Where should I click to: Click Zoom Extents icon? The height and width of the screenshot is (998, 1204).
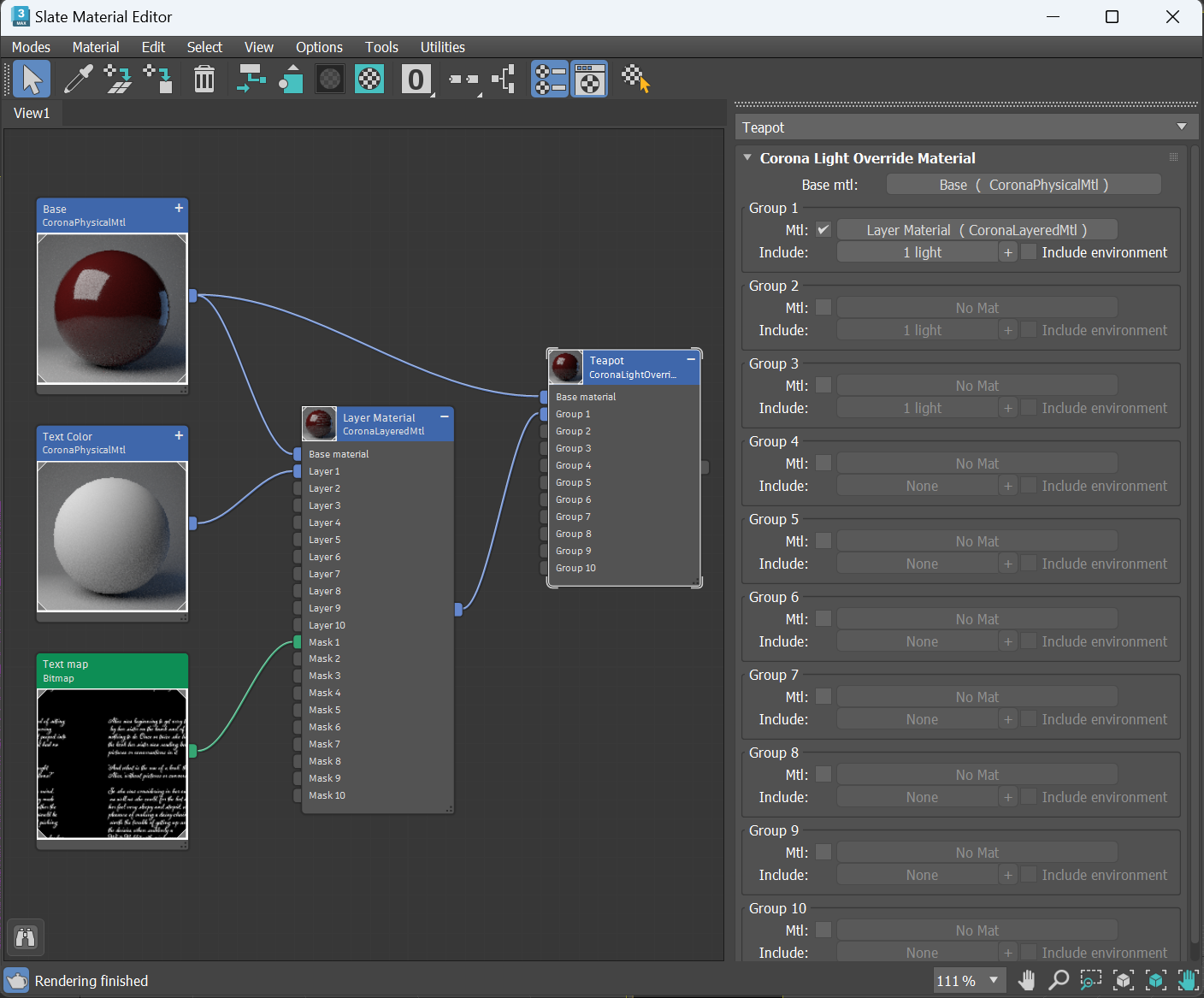click(1124, 980)
